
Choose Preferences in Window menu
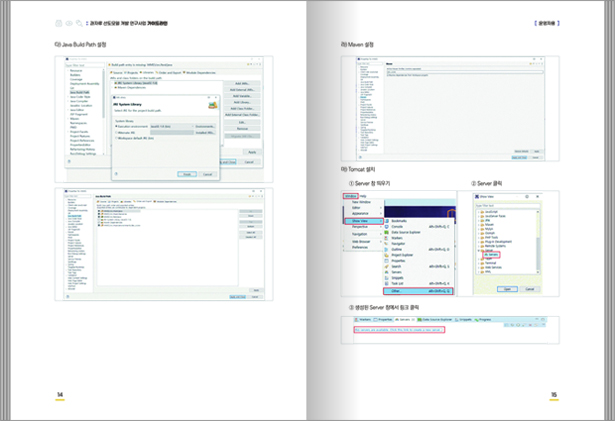360,247
